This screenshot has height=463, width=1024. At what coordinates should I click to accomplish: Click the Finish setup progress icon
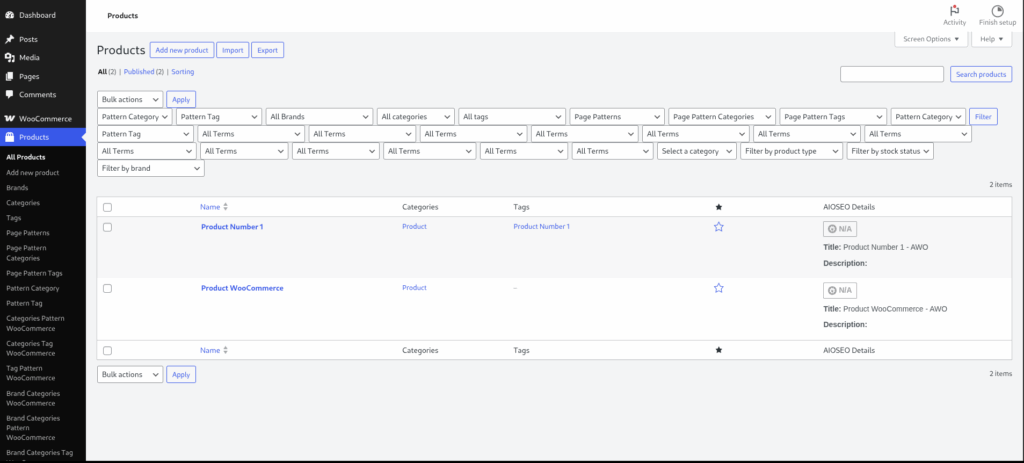[997, 10]
